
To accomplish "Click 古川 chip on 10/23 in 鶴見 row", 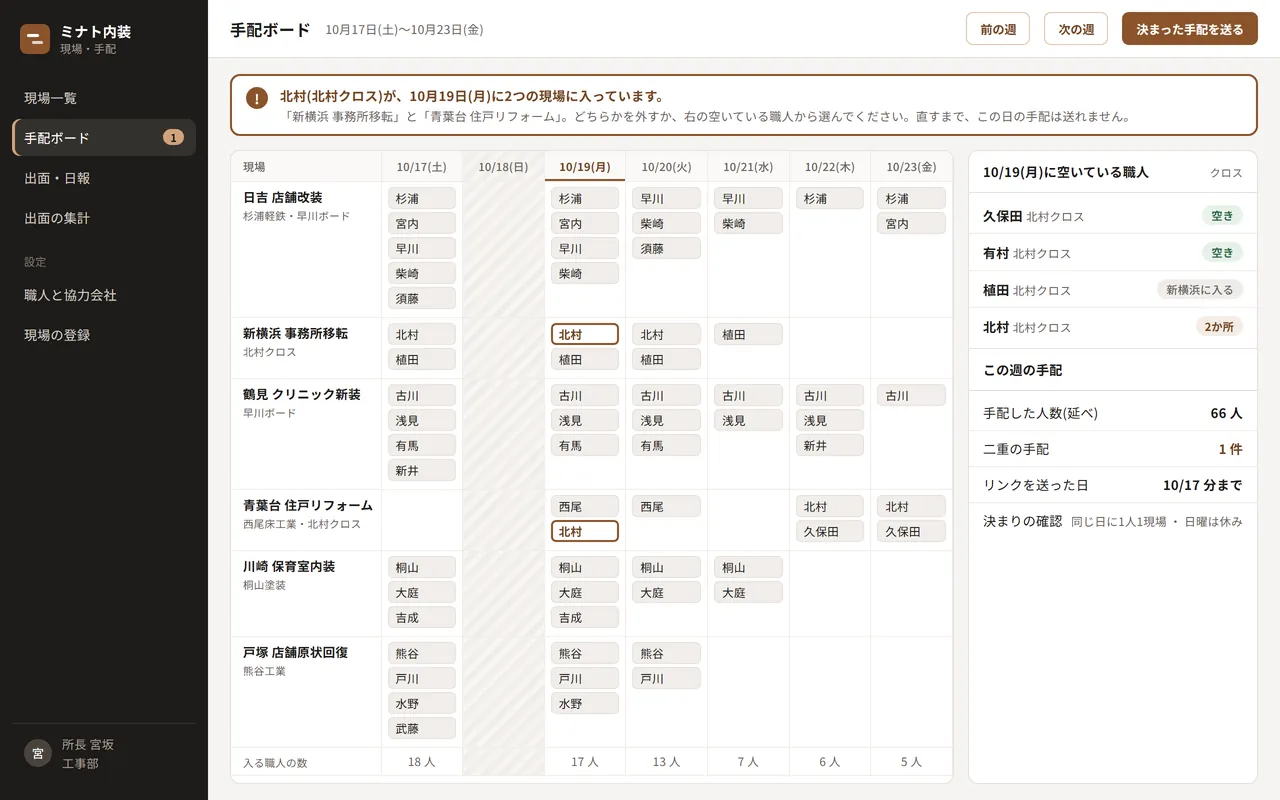I will pyautogui.click(x=912, y=395).
